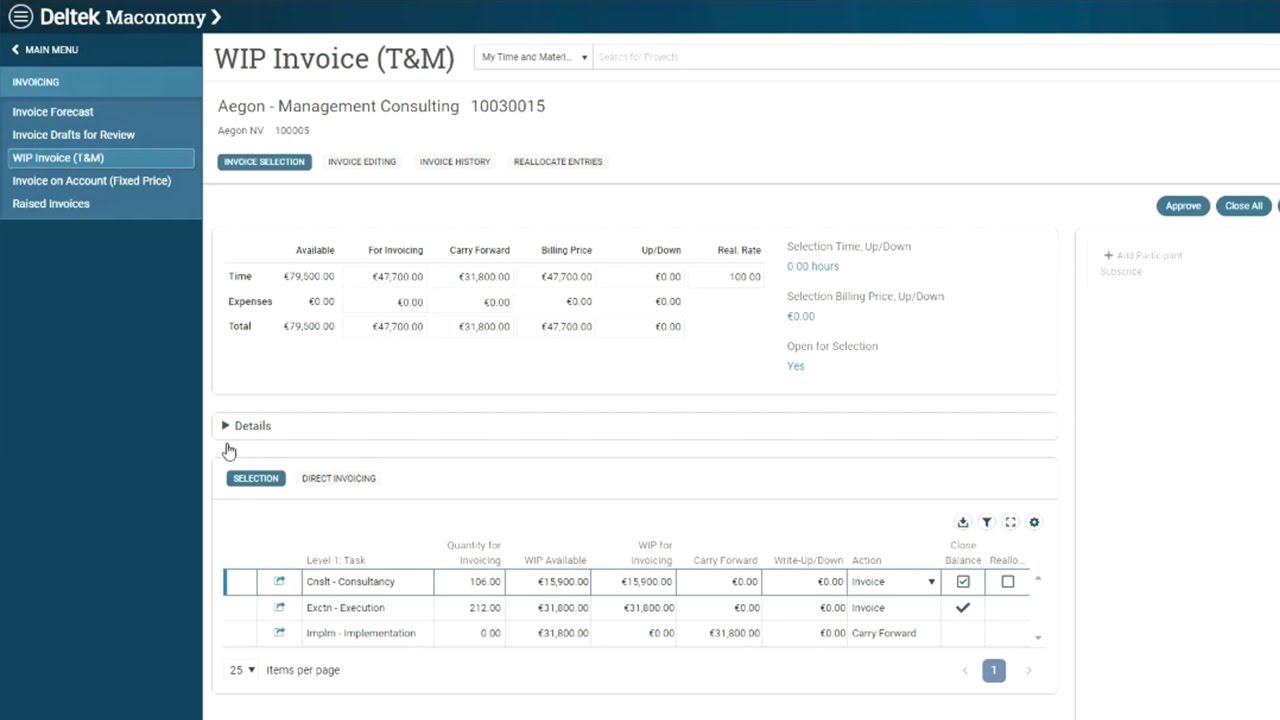Viewport: 1280px width, 720px height.
Task: Open My Time and Material dropdown
Action: click(534, 57)
